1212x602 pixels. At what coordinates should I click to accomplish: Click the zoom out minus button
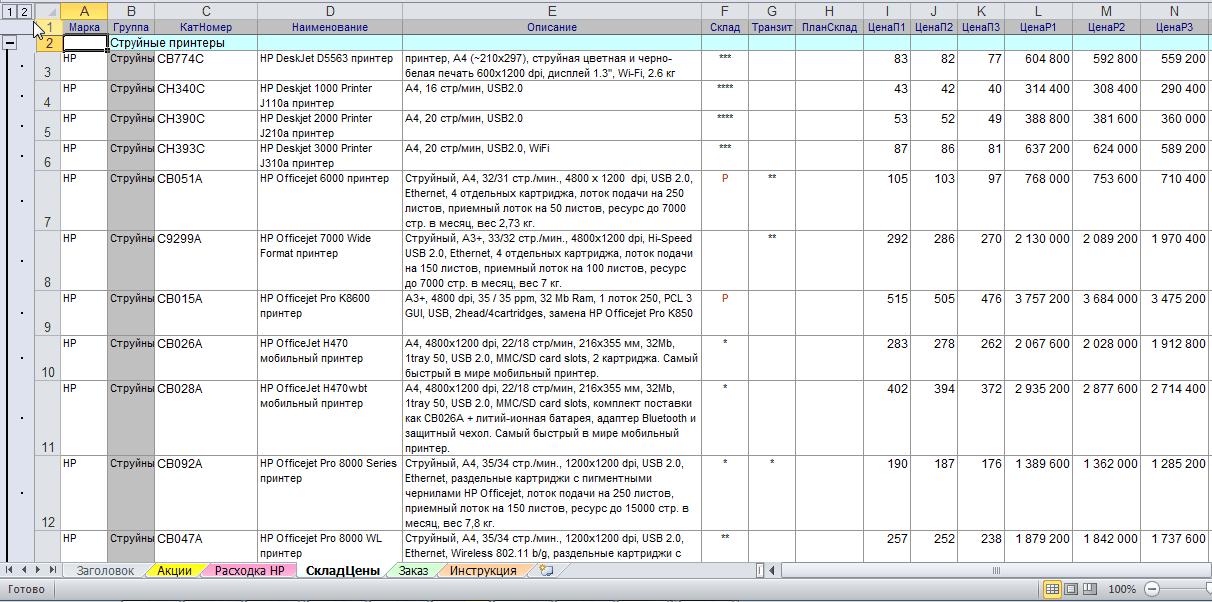pyautogui.click(x=1152, y=590)
